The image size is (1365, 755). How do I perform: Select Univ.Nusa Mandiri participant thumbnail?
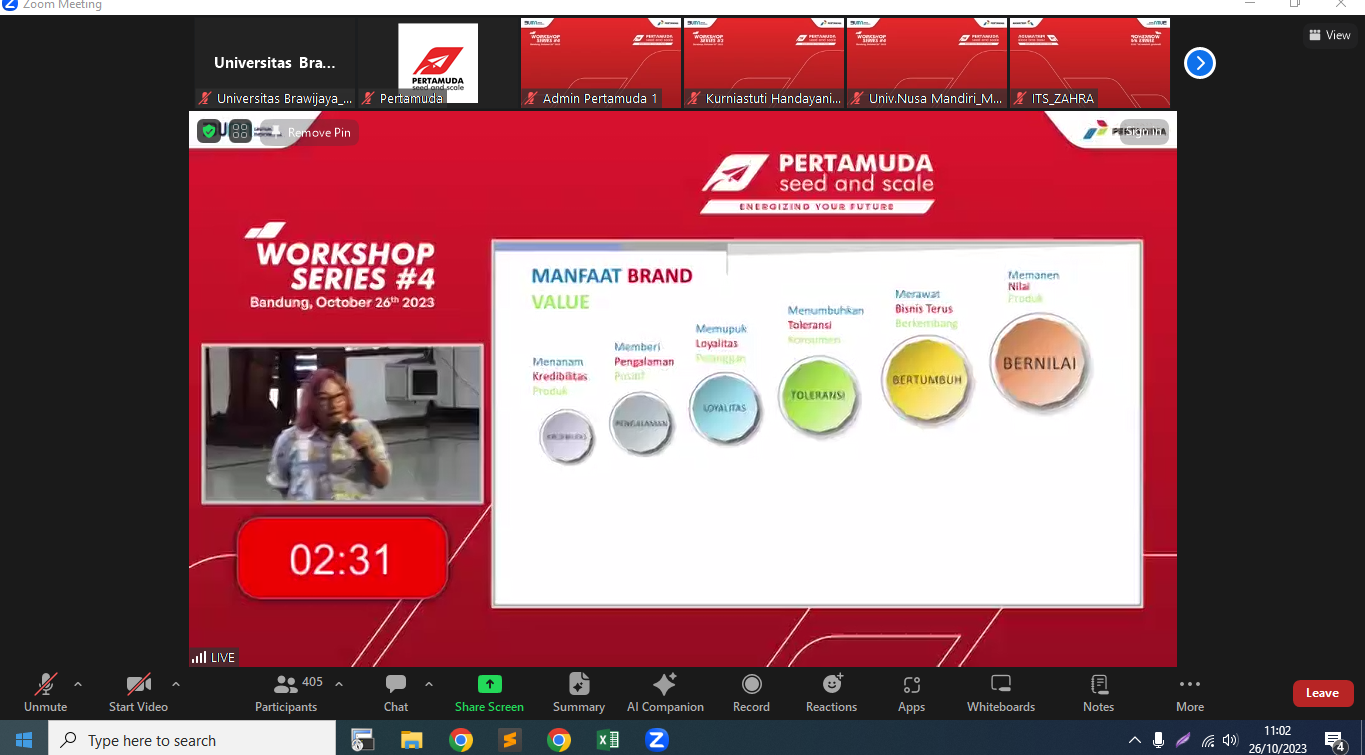(927, 63)
